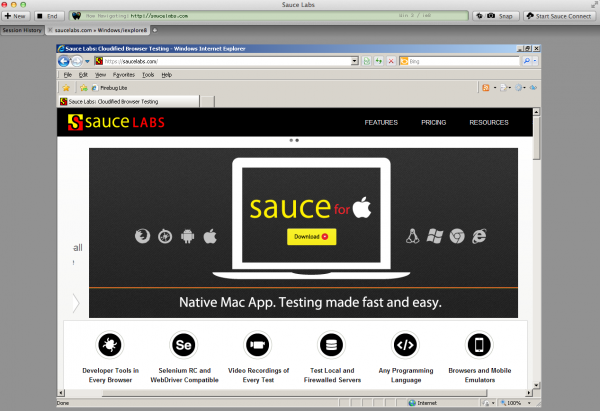Click the horizontal scrollbar right arrow

pyautogui.click(x=529, y=393)
